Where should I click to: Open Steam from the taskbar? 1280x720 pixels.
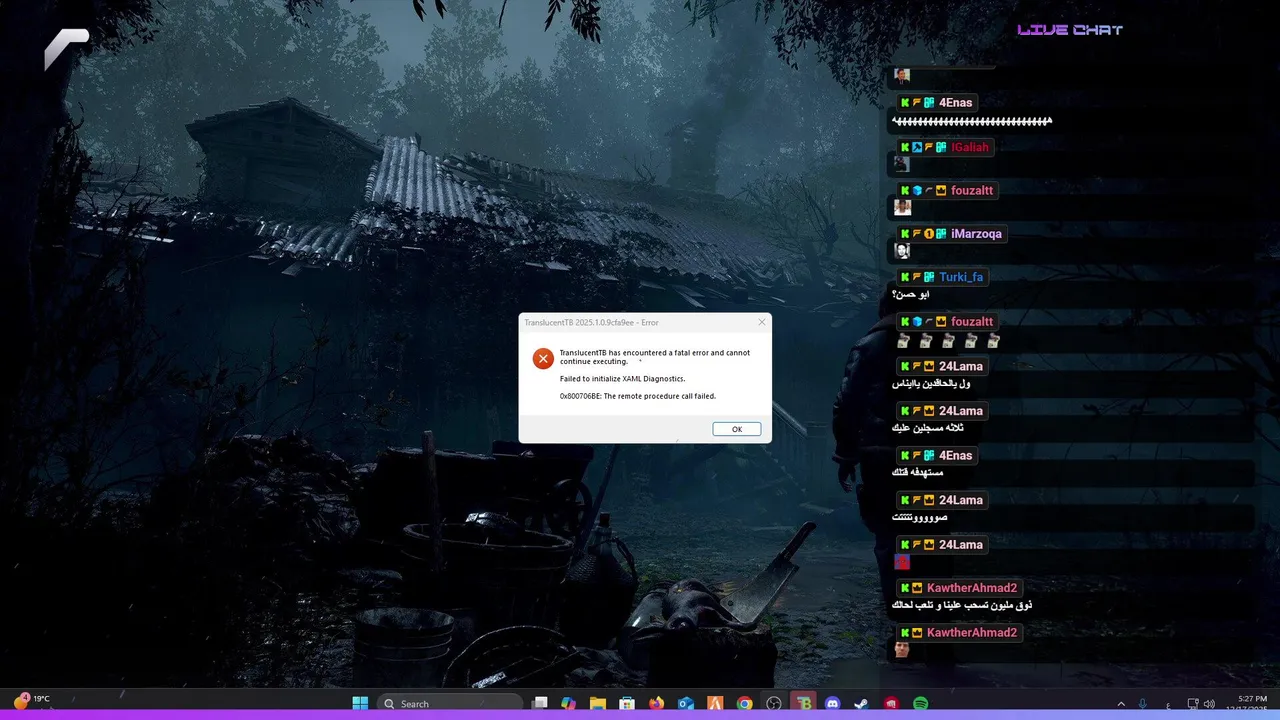click(x=861, y=703)
